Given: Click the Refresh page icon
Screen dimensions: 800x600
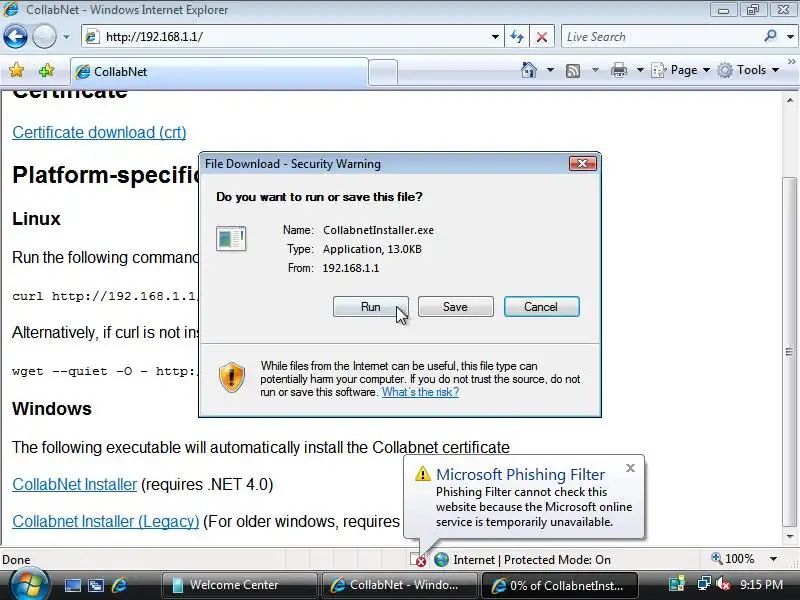Looking at the screenshot, I should tap(517, 37).
